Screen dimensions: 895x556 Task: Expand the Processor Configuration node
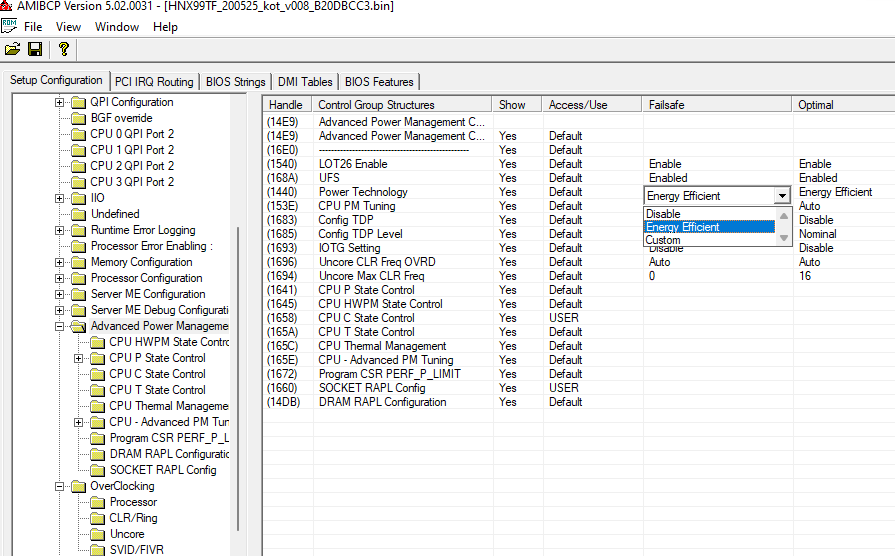pyautogui.click(x=59, y=279)
